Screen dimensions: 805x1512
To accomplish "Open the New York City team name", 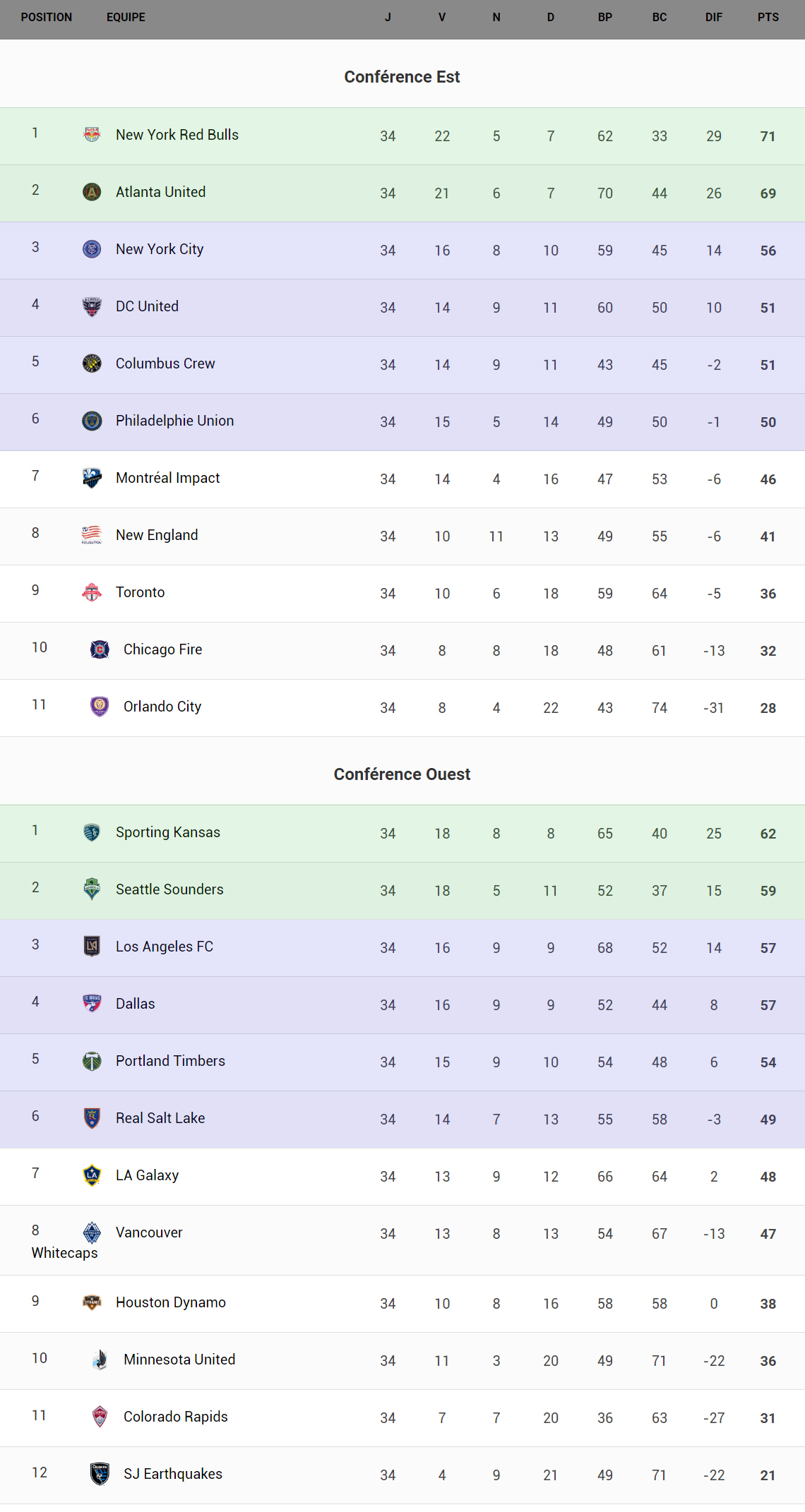I will pos(160,249).
